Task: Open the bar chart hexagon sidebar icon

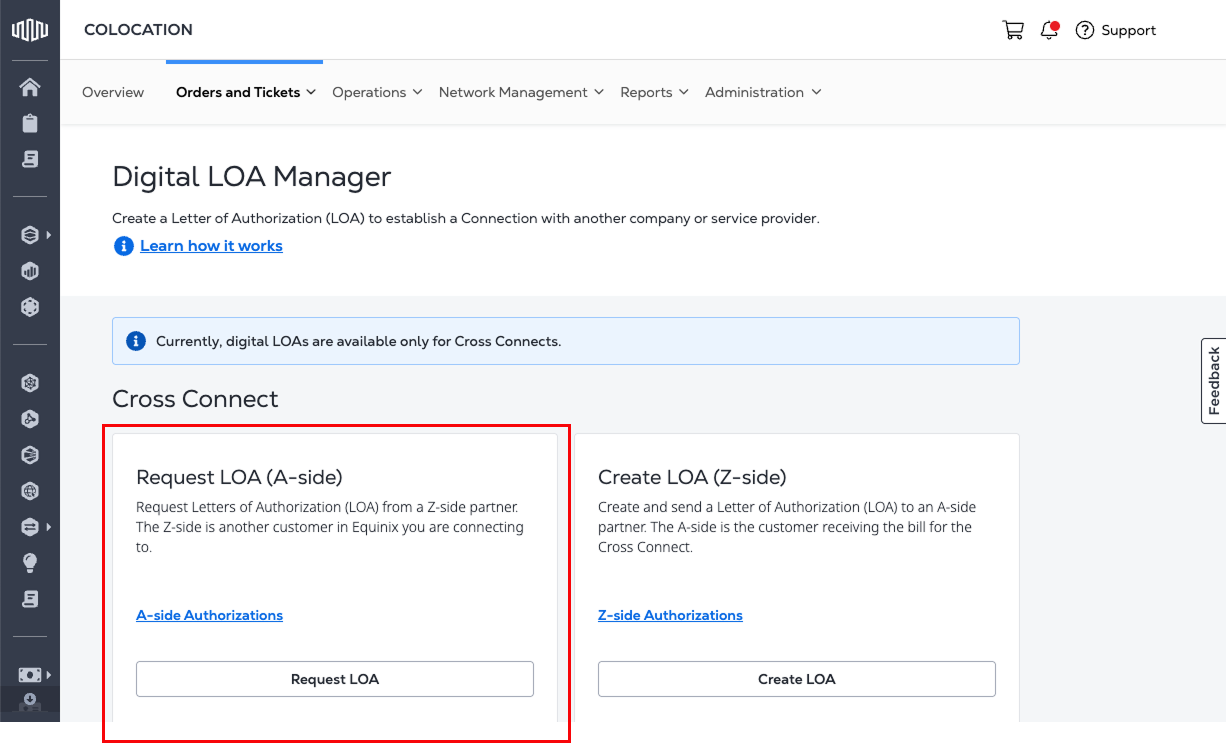Action: (30, 271)
